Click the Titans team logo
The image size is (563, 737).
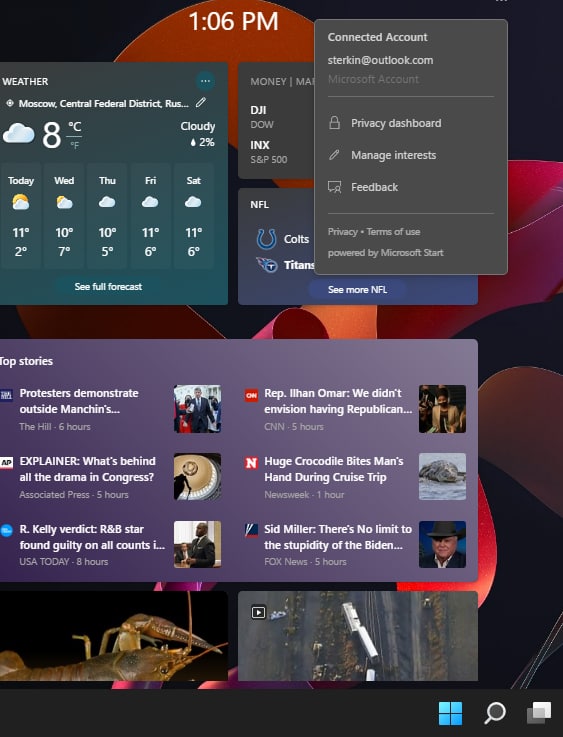tap(267, 265)
